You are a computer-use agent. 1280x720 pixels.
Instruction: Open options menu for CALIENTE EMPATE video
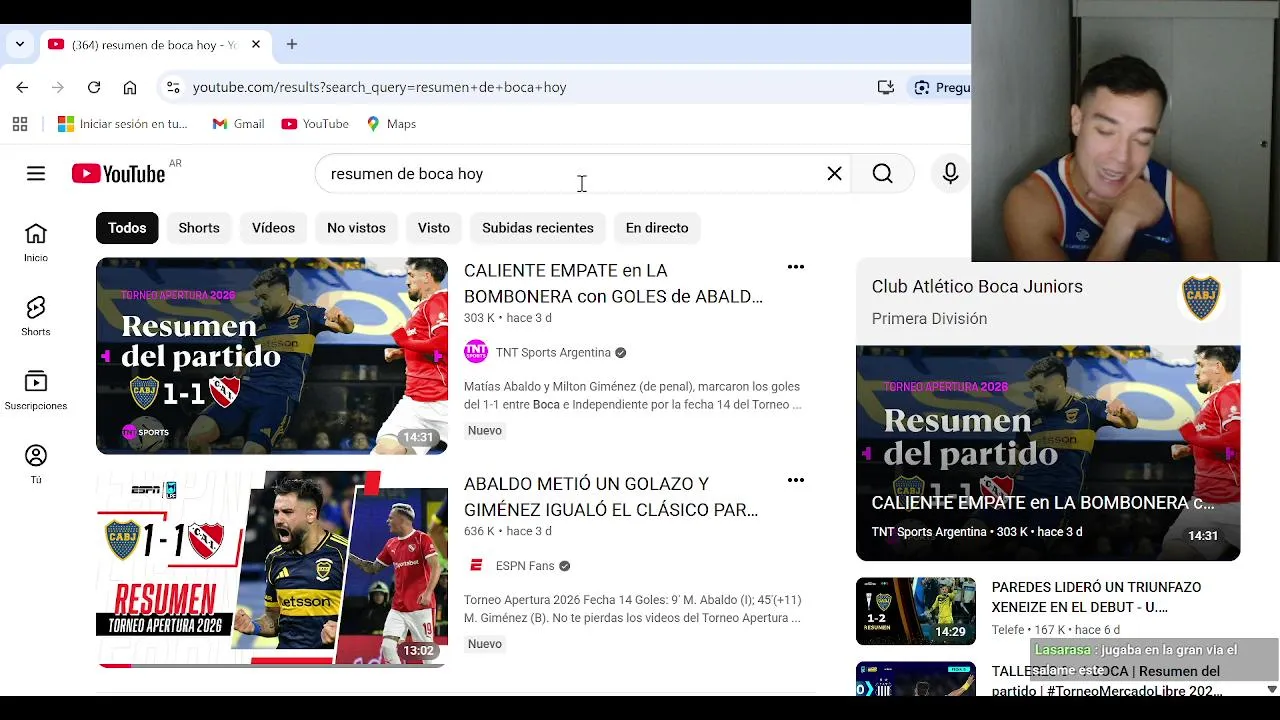(x=796, y=267)
